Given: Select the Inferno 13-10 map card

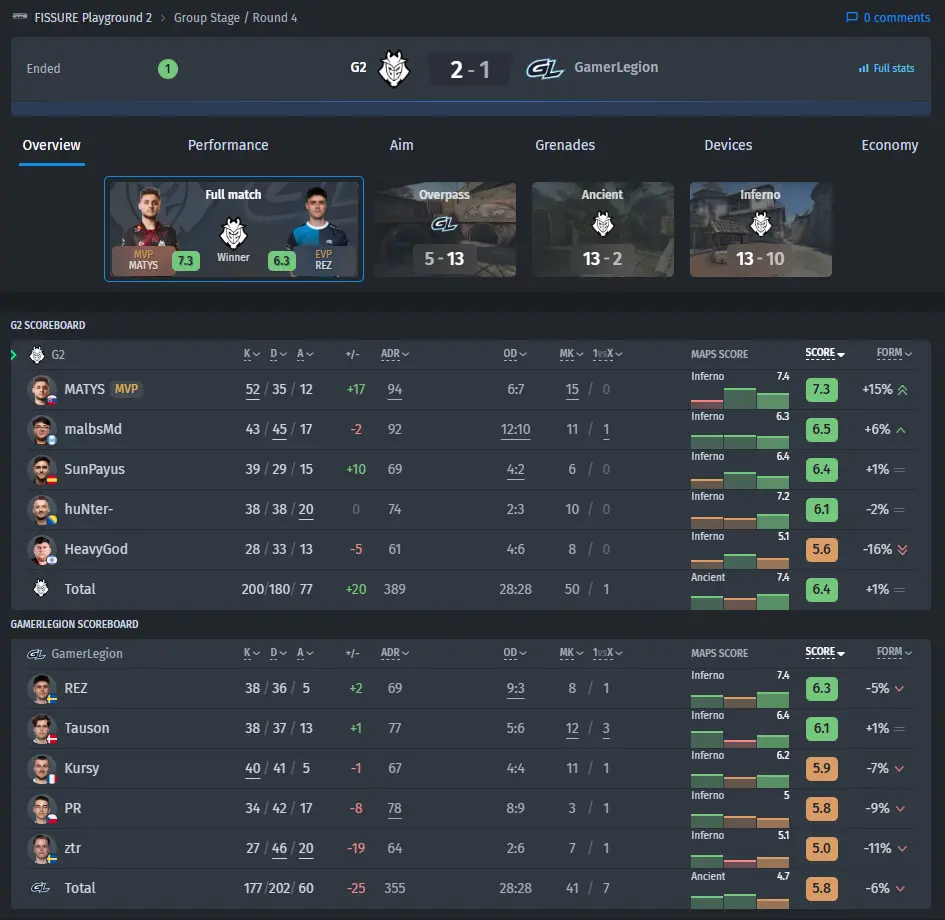Looking at the screenshot, I should 761,230.
